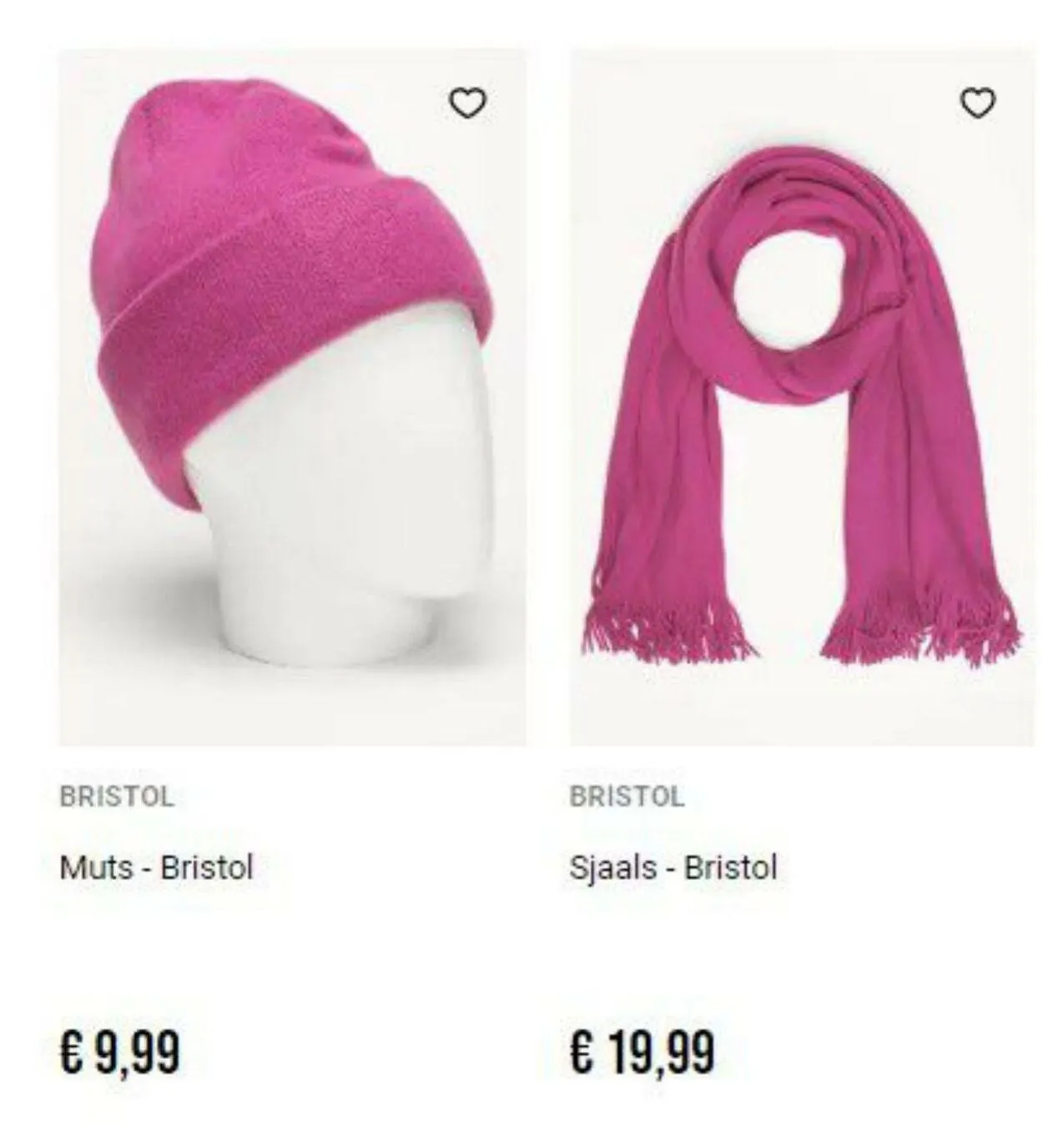Click the left hanging end of the scarf
The height and width of the screenshot is (1148, 1043).
pos(659,467)
